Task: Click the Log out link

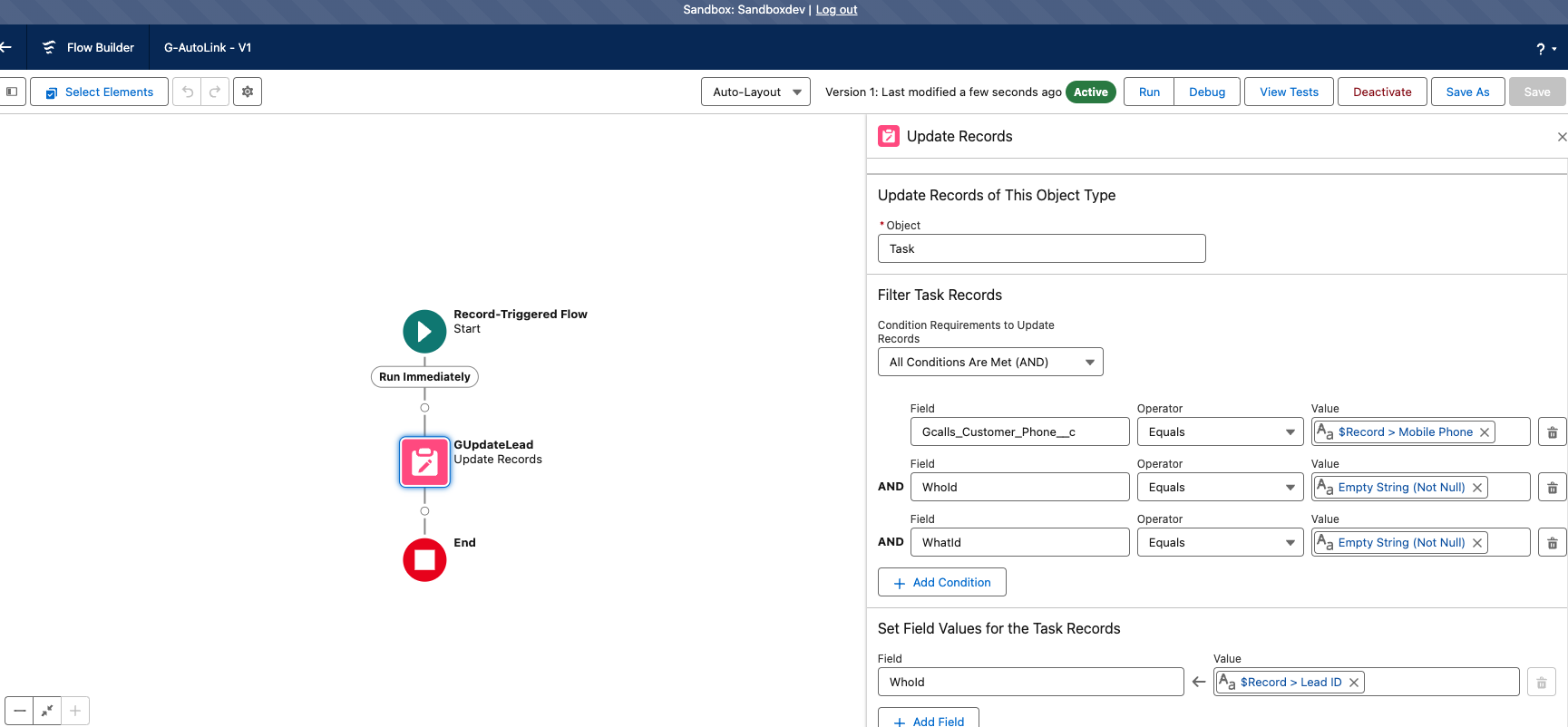Action: [x=836, y=10]
